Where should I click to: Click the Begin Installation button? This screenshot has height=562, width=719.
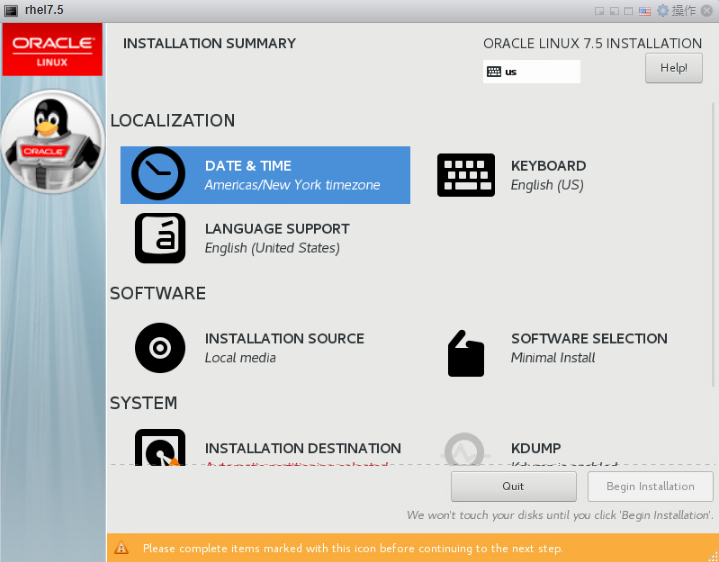(x=650, y=486)
